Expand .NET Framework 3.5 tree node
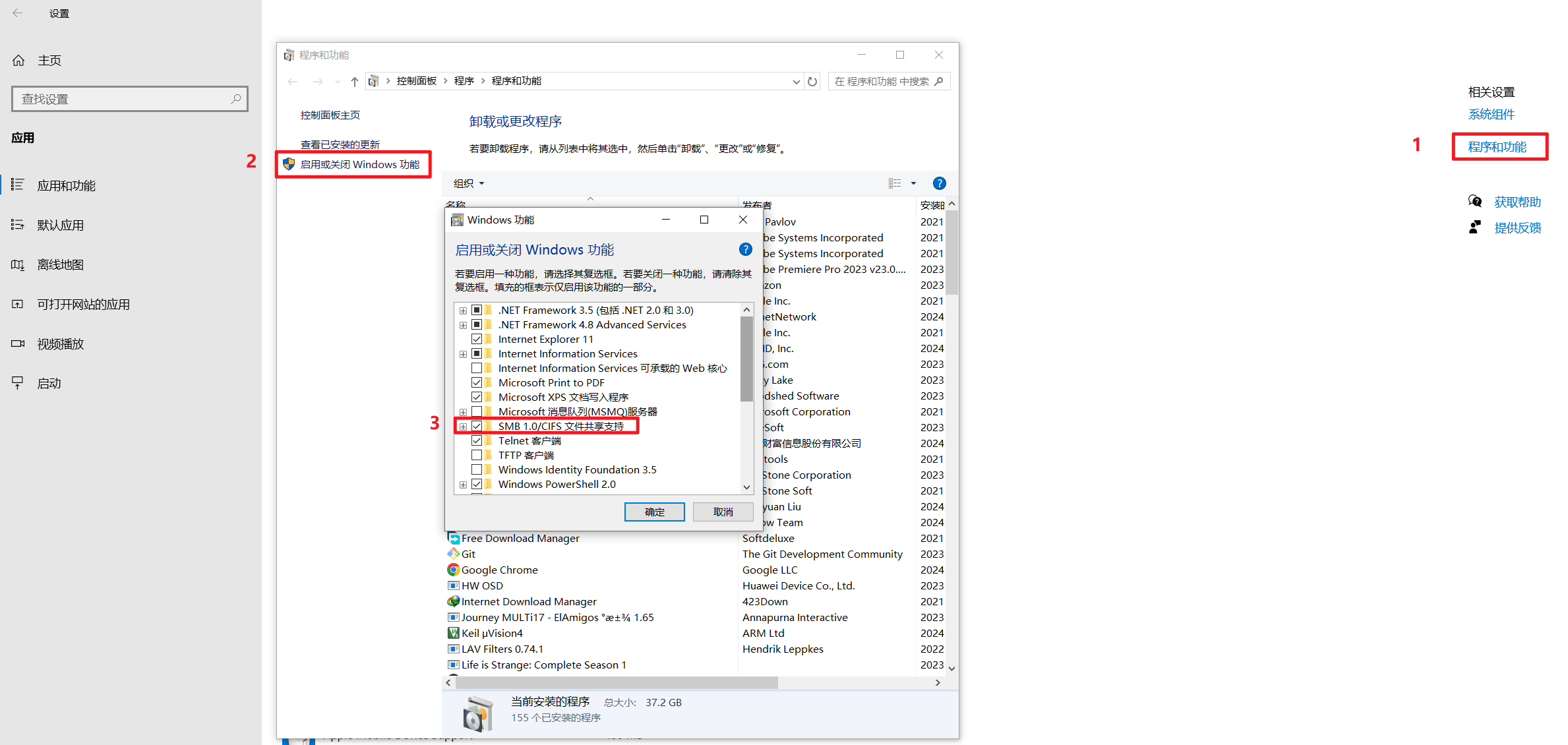Image resolution: width=1568 pixels, height=745 pixels. point(463,311)
